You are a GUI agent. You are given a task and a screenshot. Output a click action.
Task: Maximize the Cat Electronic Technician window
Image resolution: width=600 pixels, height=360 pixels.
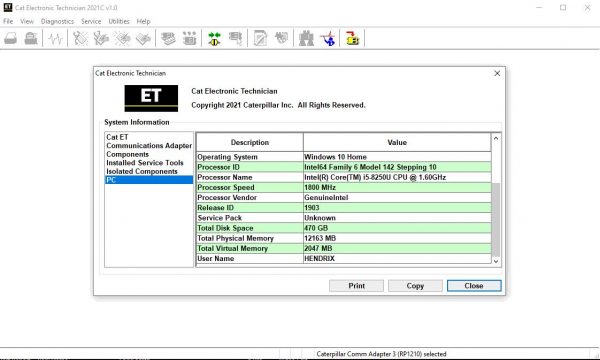click(563, 7)
